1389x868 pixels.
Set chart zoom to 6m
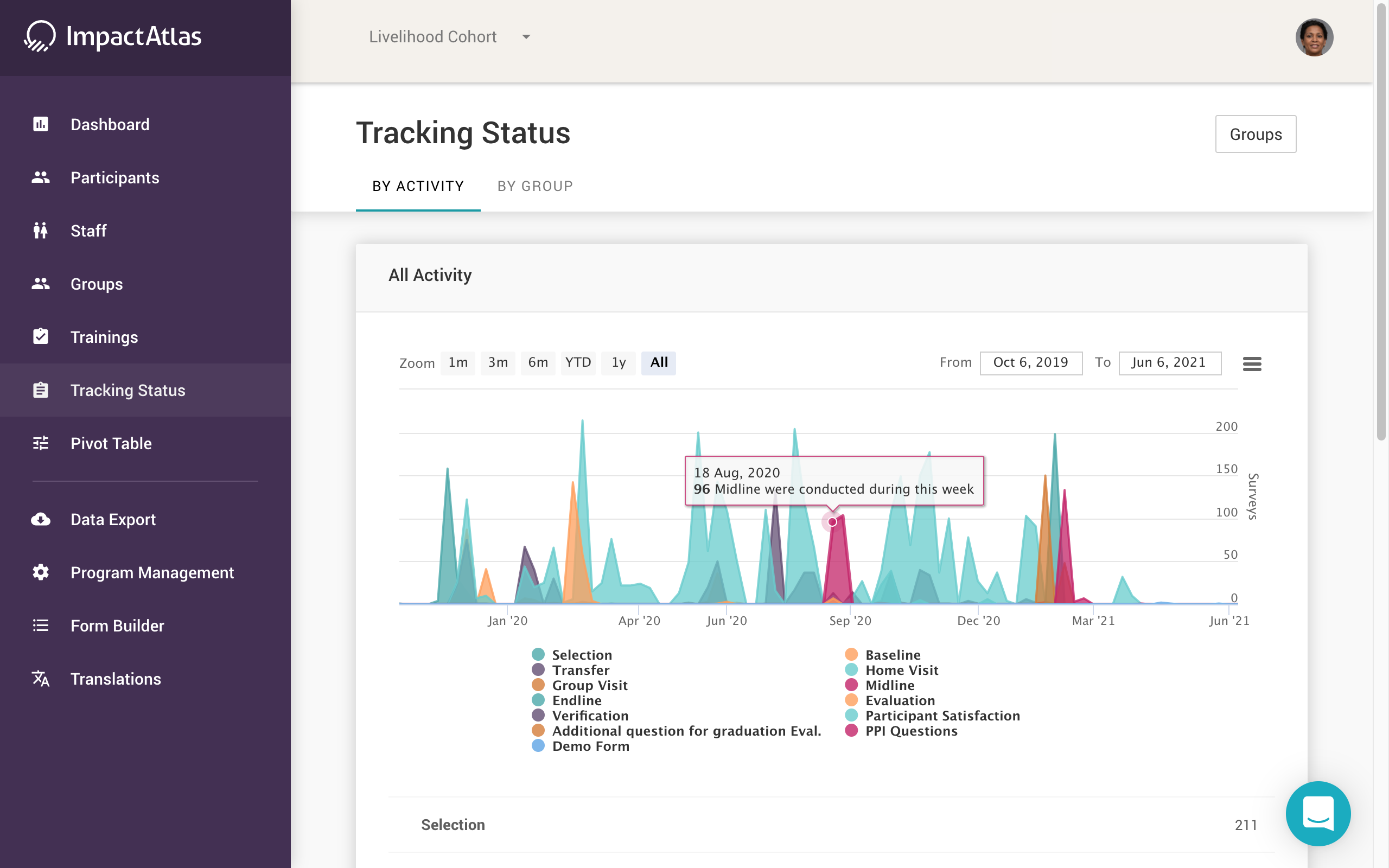pos(537,363)
